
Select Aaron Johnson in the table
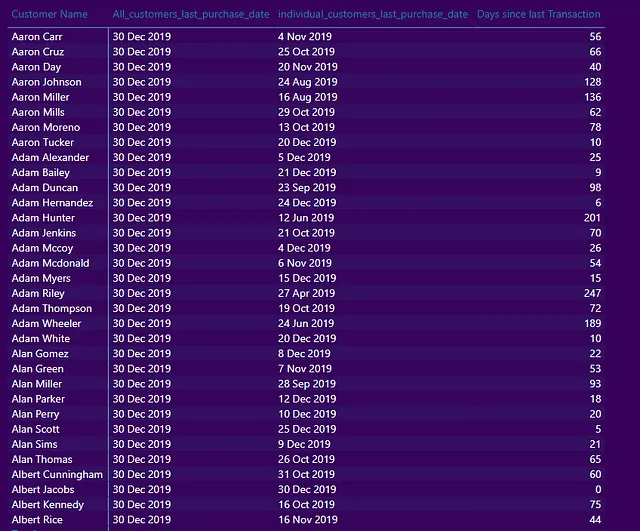pos(47,82)
